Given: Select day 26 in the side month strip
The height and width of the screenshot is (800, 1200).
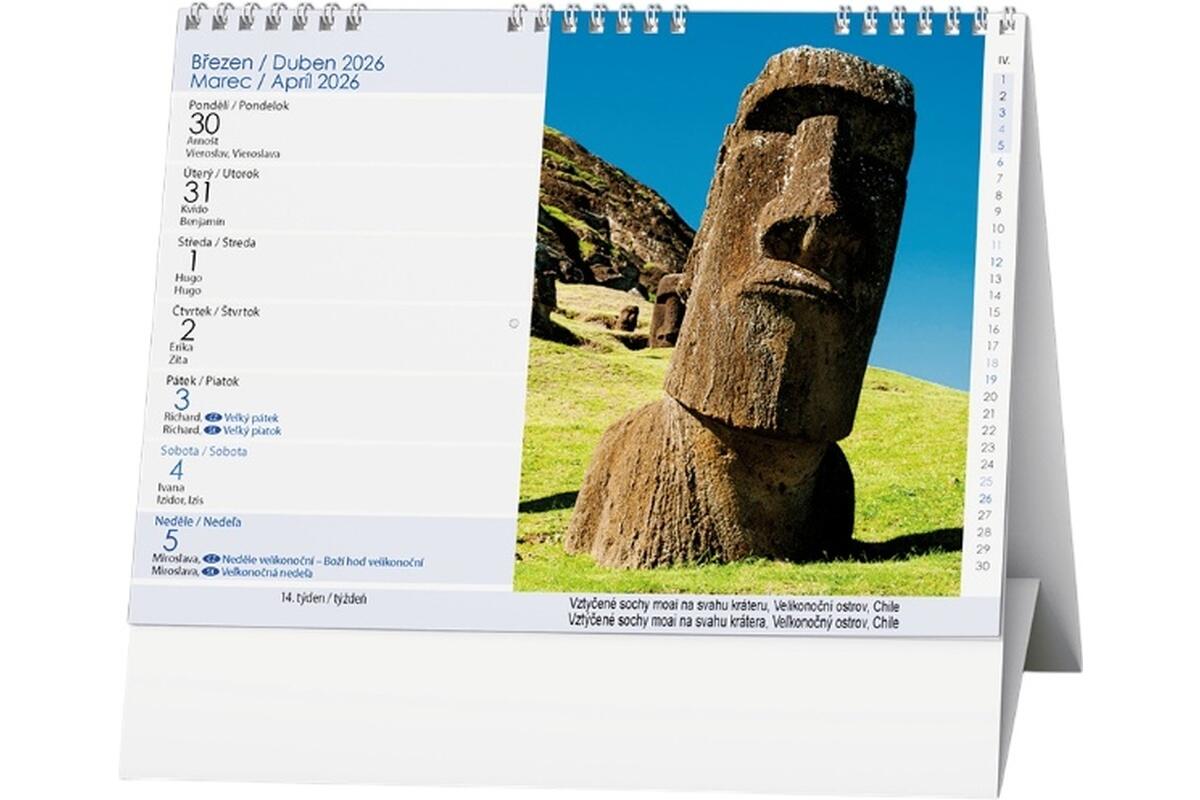Looking at the screenshot, I should (985, 498).
